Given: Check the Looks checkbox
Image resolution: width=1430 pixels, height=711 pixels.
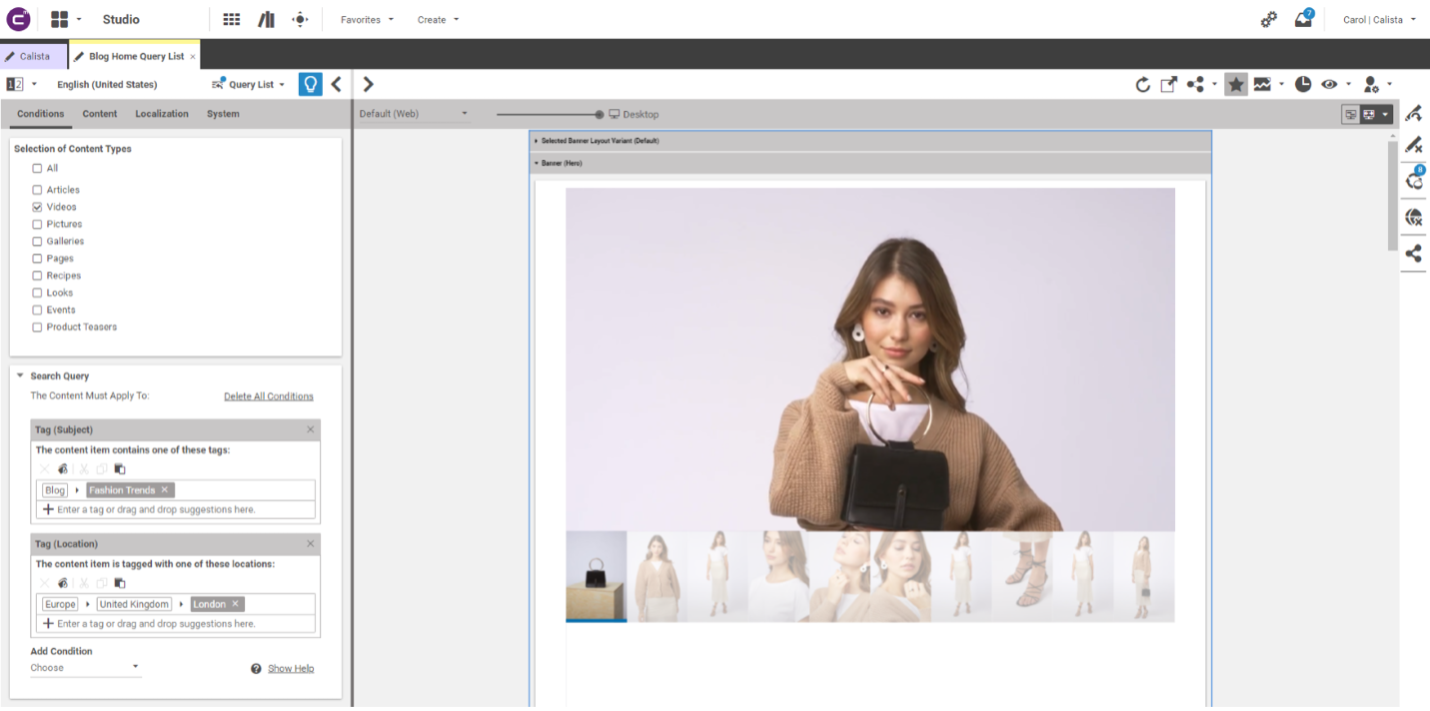Looking at the screenshot, I should point(37,292).
